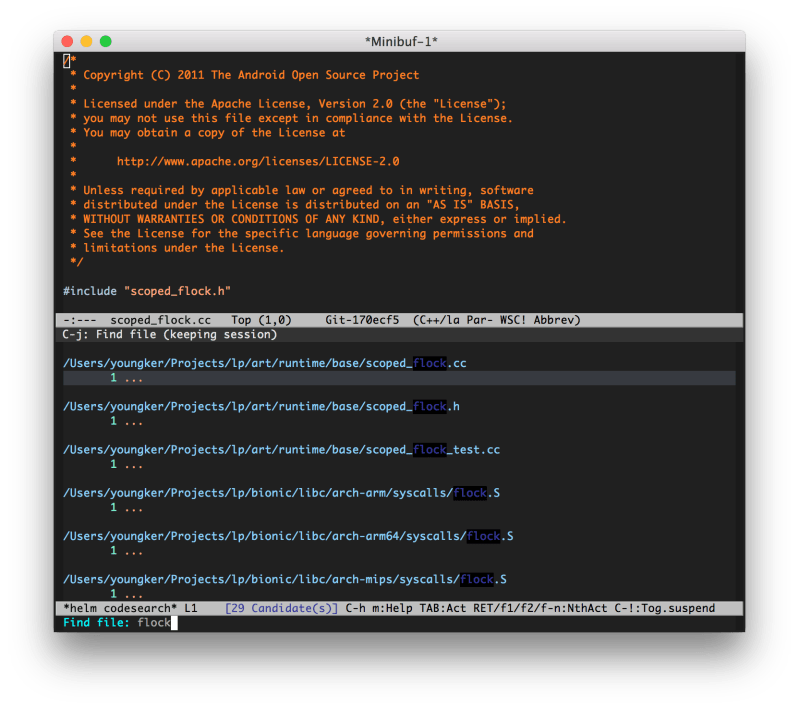Click the yellow minimize window button
This screenshot has height=709, width=799.
[87, 41]
